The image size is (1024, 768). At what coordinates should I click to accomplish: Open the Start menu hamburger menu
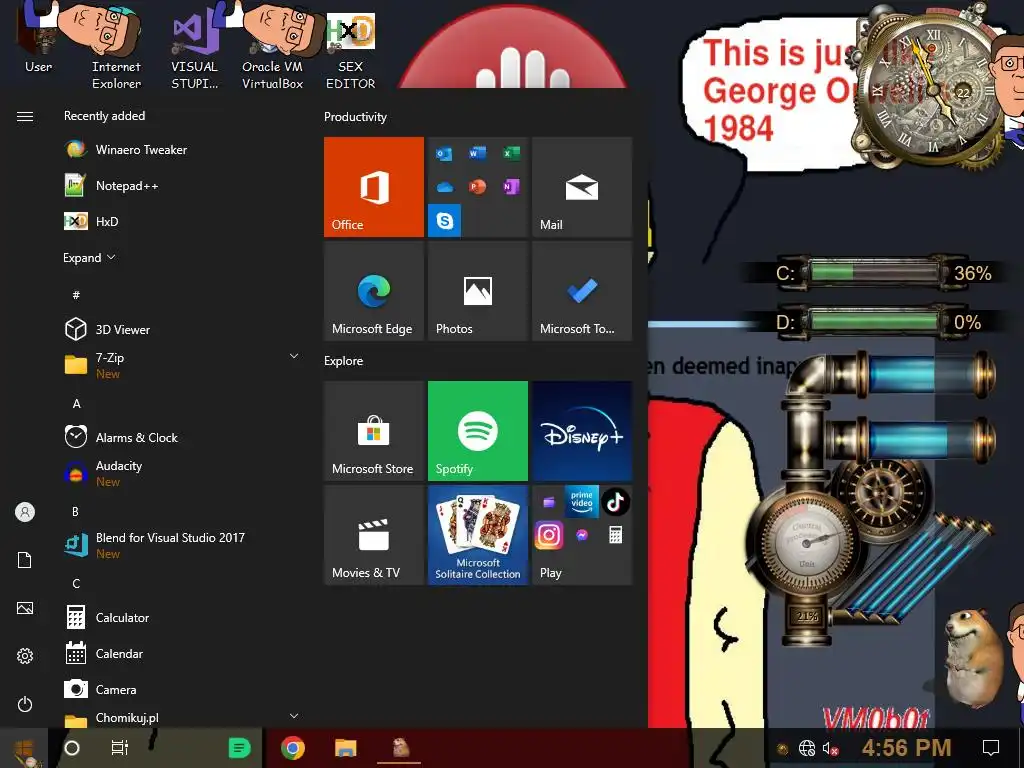[25, 116]
